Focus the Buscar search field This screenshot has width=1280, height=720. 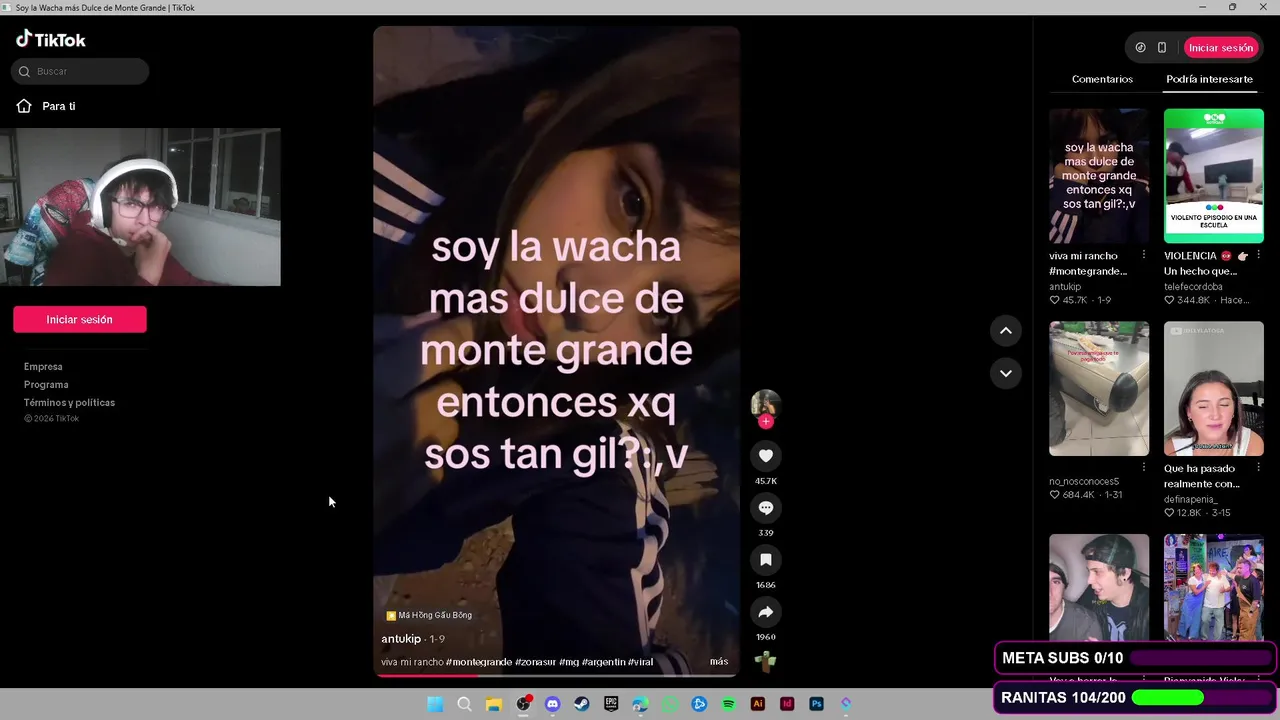pos(80,71)
